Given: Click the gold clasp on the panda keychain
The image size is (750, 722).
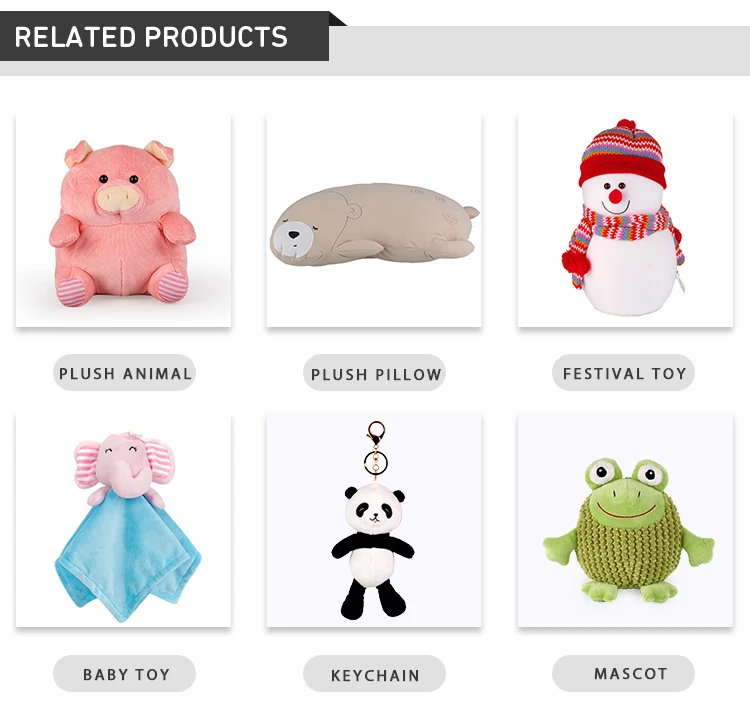Looking at the screenshot, I should (376, 433).
